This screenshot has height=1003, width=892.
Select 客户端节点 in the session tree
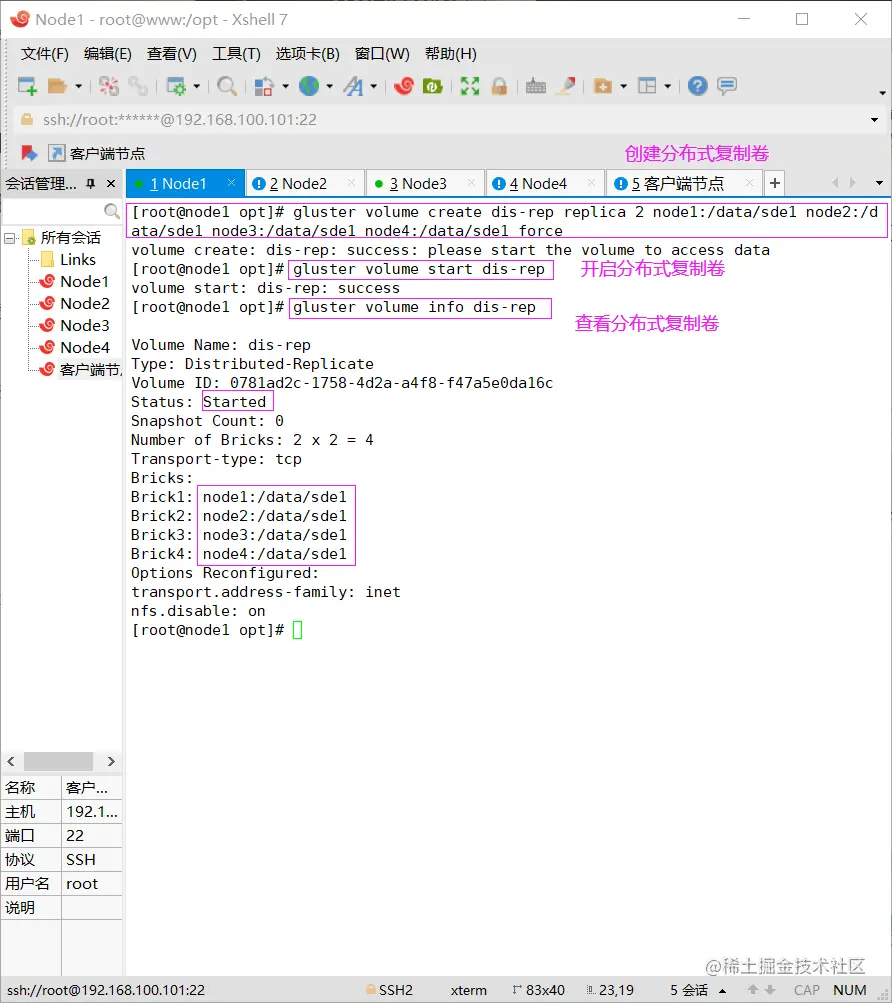[81, 370]
